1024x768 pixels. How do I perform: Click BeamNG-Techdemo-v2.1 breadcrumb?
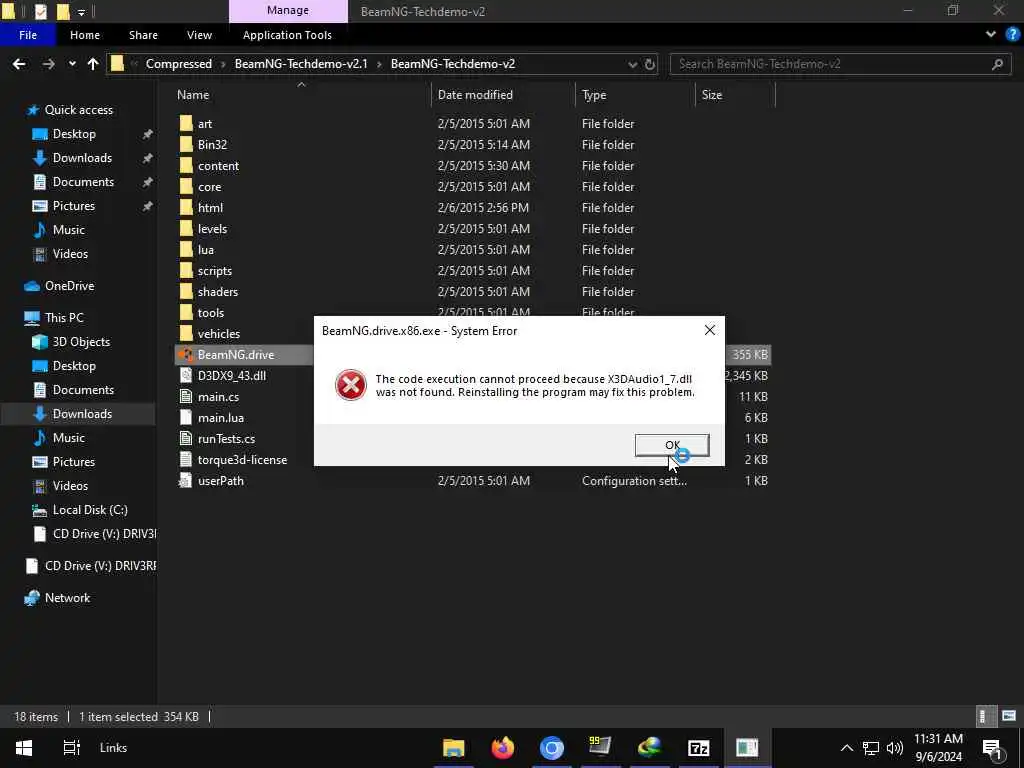(x=301, y=64)
